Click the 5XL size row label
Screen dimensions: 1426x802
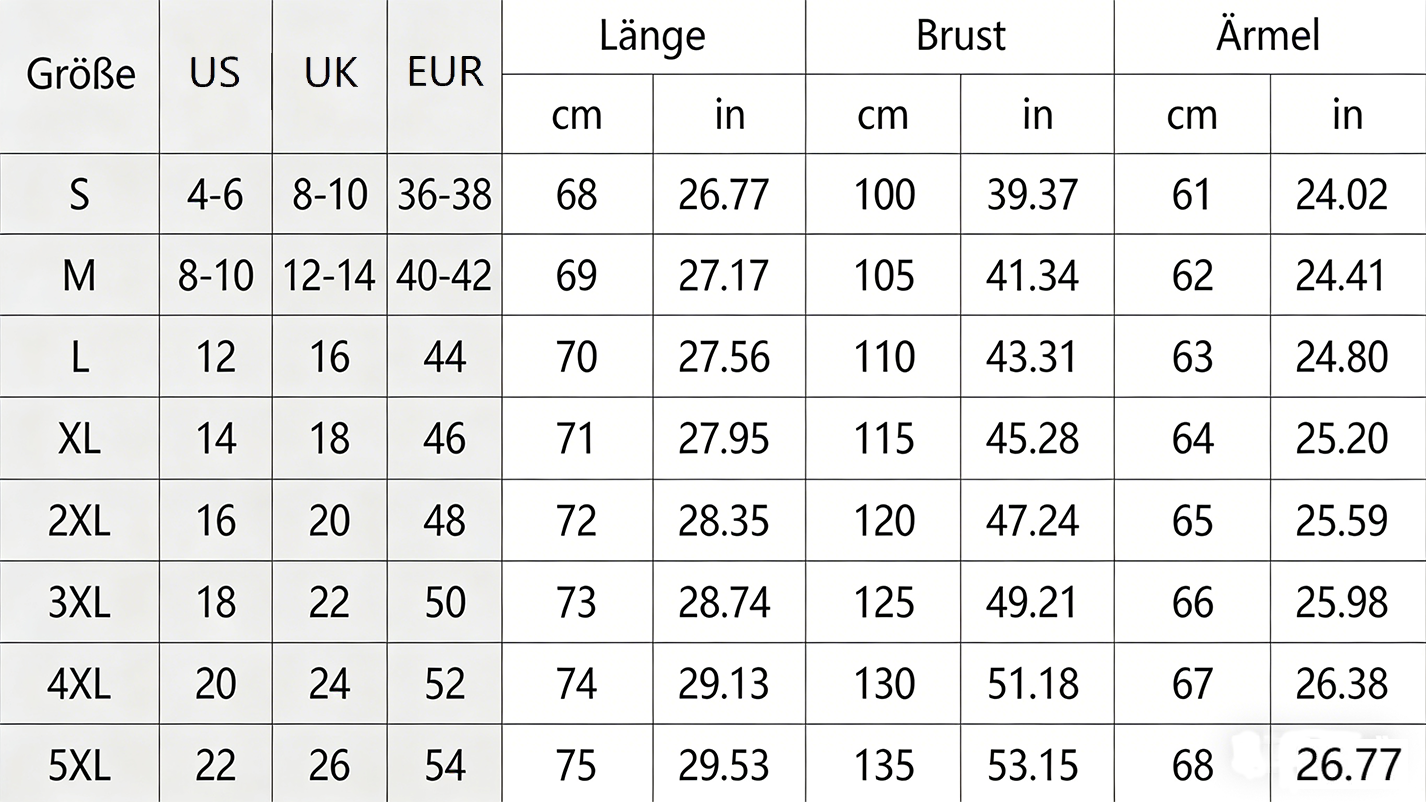point(80,766)
